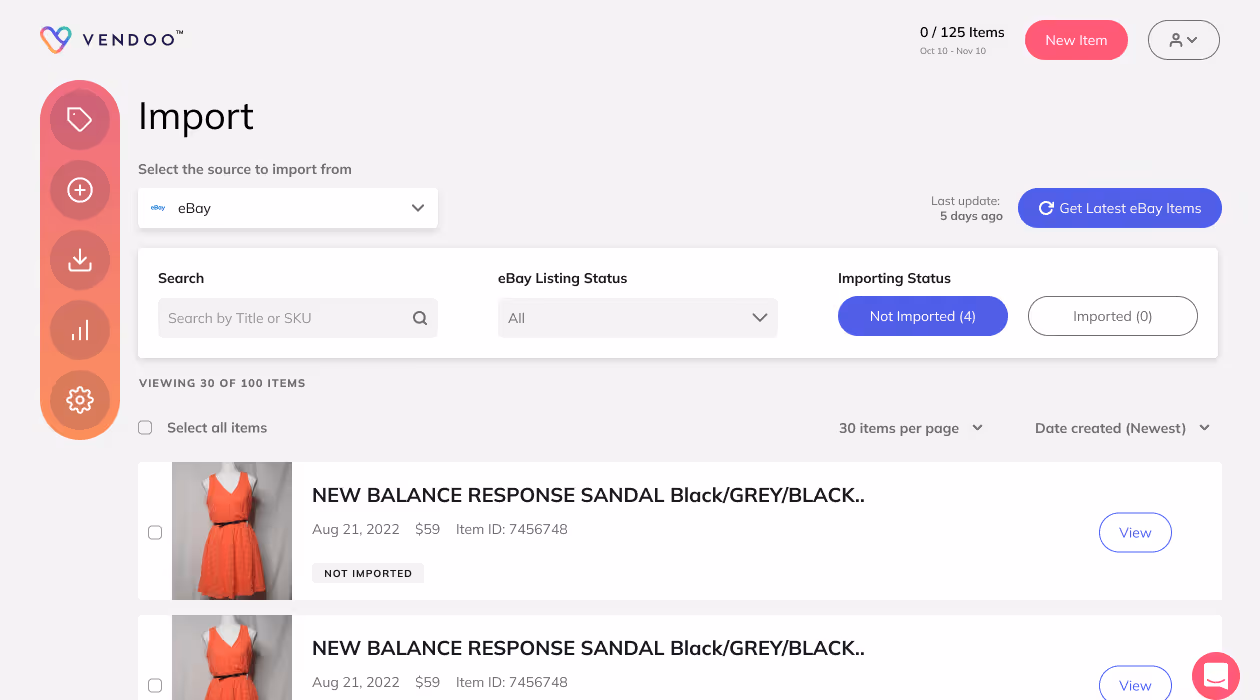Image resolution: width=1260 pixels, height=700 pixels.
Task: Open the Date created (Newest) sort dropdown
Action: pos(1122,428)
